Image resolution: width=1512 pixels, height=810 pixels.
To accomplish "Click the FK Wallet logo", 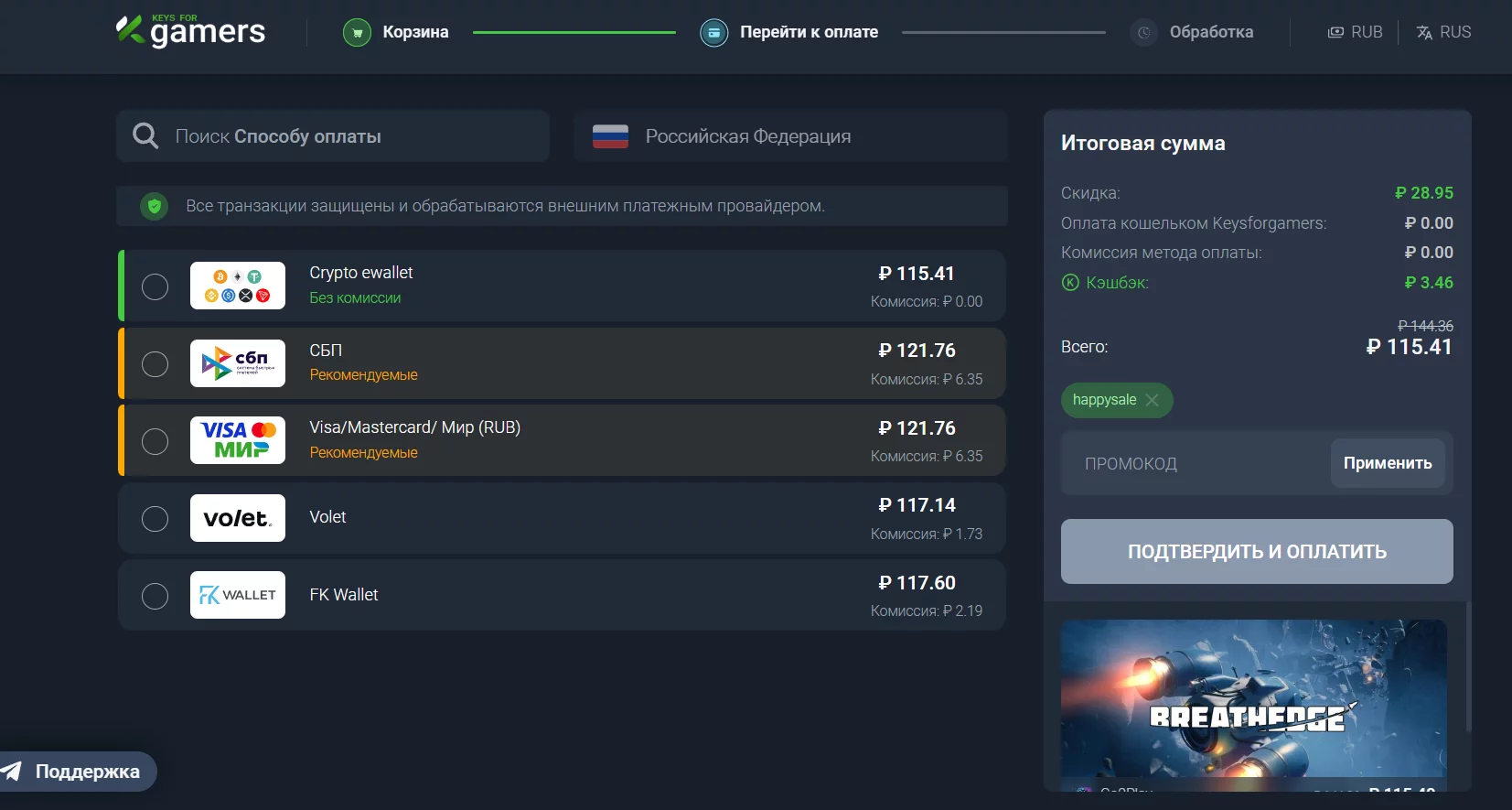I will 238,595.
